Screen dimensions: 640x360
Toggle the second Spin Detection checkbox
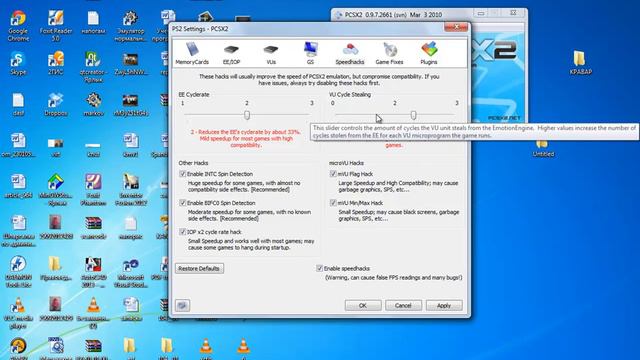pos(182,203)
